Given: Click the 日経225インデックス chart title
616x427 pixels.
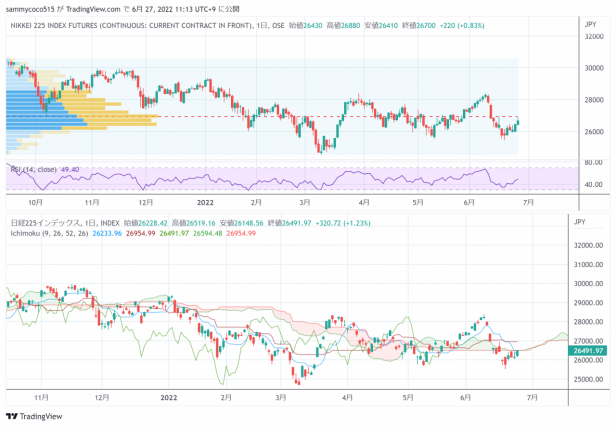Looking at the screenshot, I should pos(45,223).
